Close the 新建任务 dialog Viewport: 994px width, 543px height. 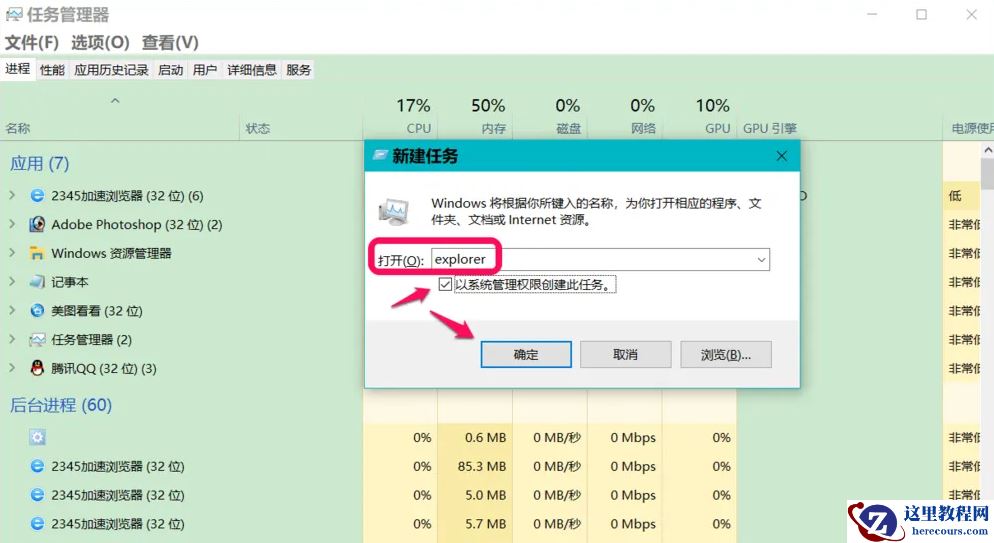click(x=782, y=156)
